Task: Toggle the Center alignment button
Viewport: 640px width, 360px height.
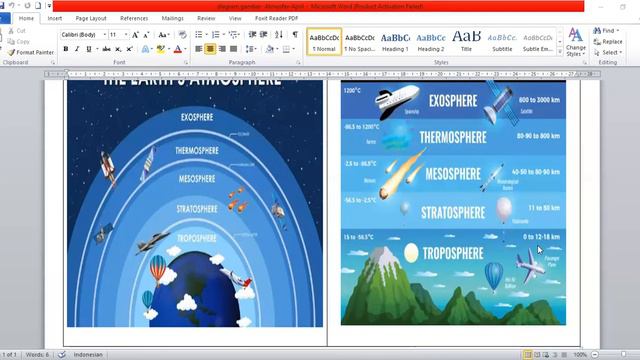Action: pos(210,49)
